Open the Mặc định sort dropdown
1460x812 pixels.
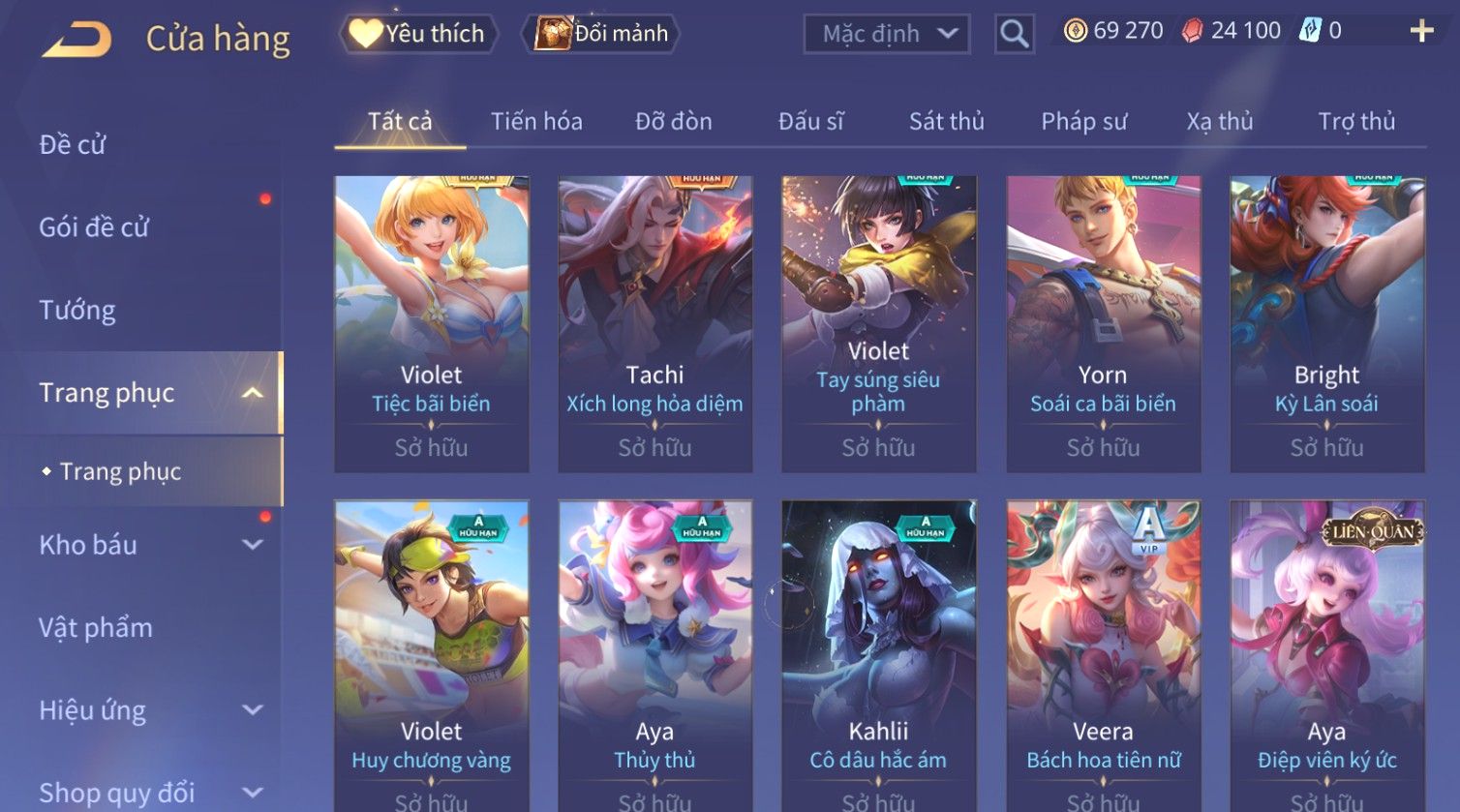(x=887, y=34)
